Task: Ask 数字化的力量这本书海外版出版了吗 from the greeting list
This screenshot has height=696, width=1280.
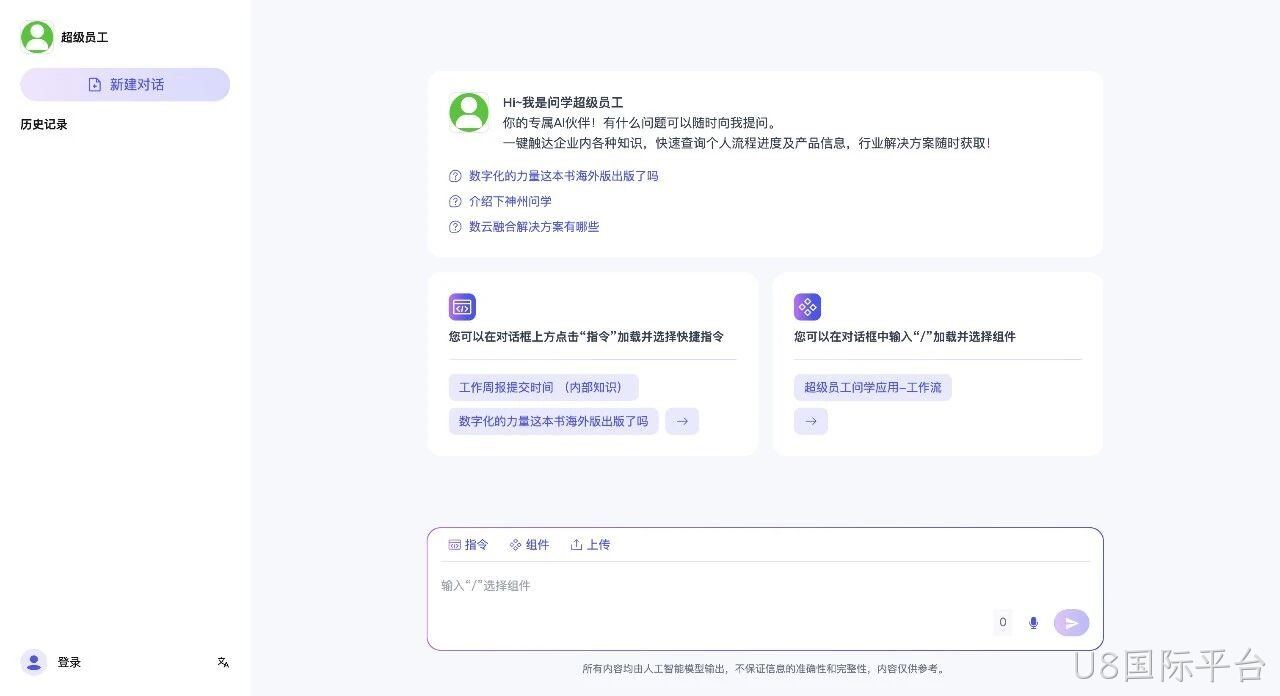Action: 564,176
